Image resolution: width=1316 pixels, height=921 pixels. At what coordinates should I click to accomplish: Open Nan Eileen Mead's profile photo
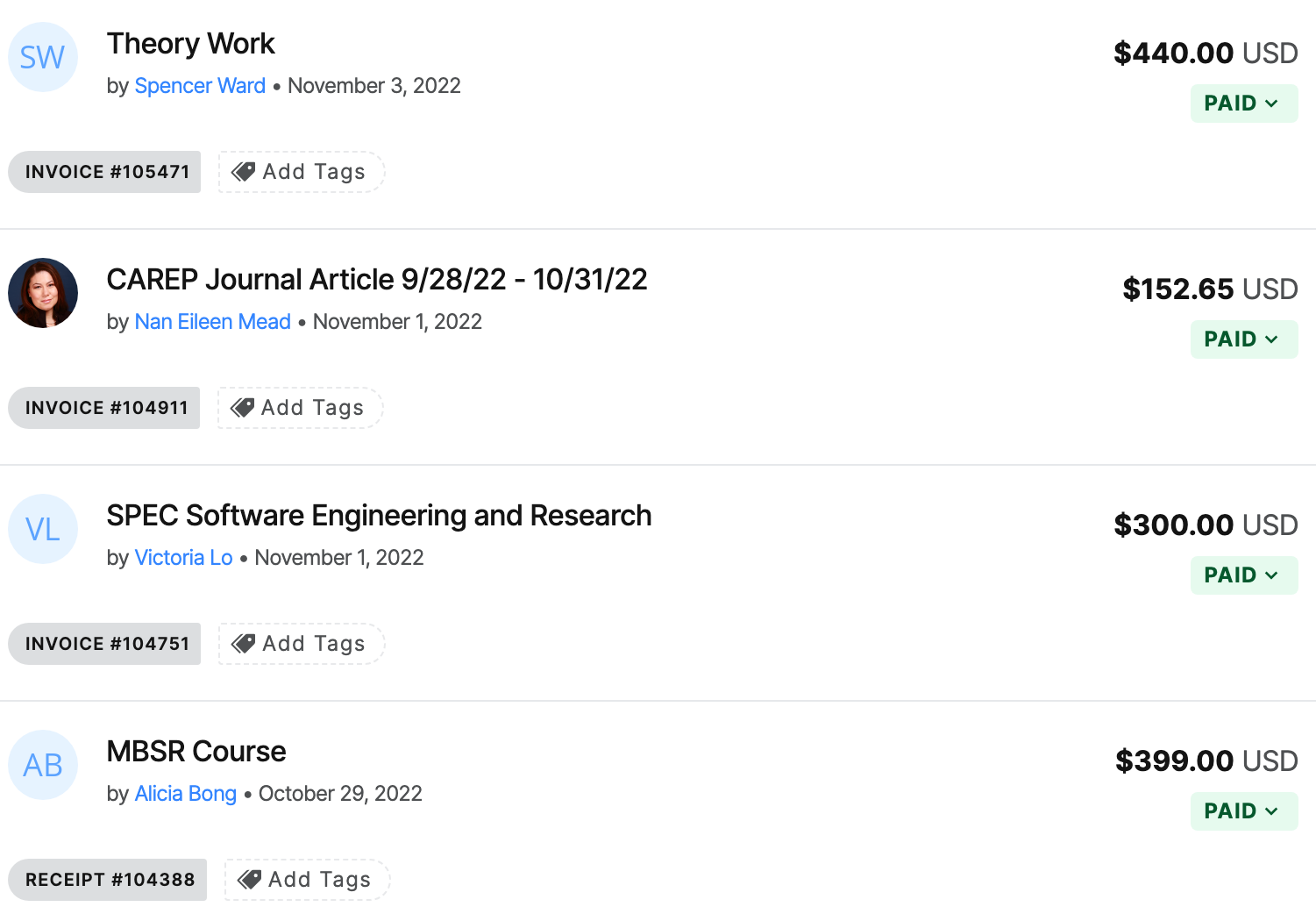[43, 293]
